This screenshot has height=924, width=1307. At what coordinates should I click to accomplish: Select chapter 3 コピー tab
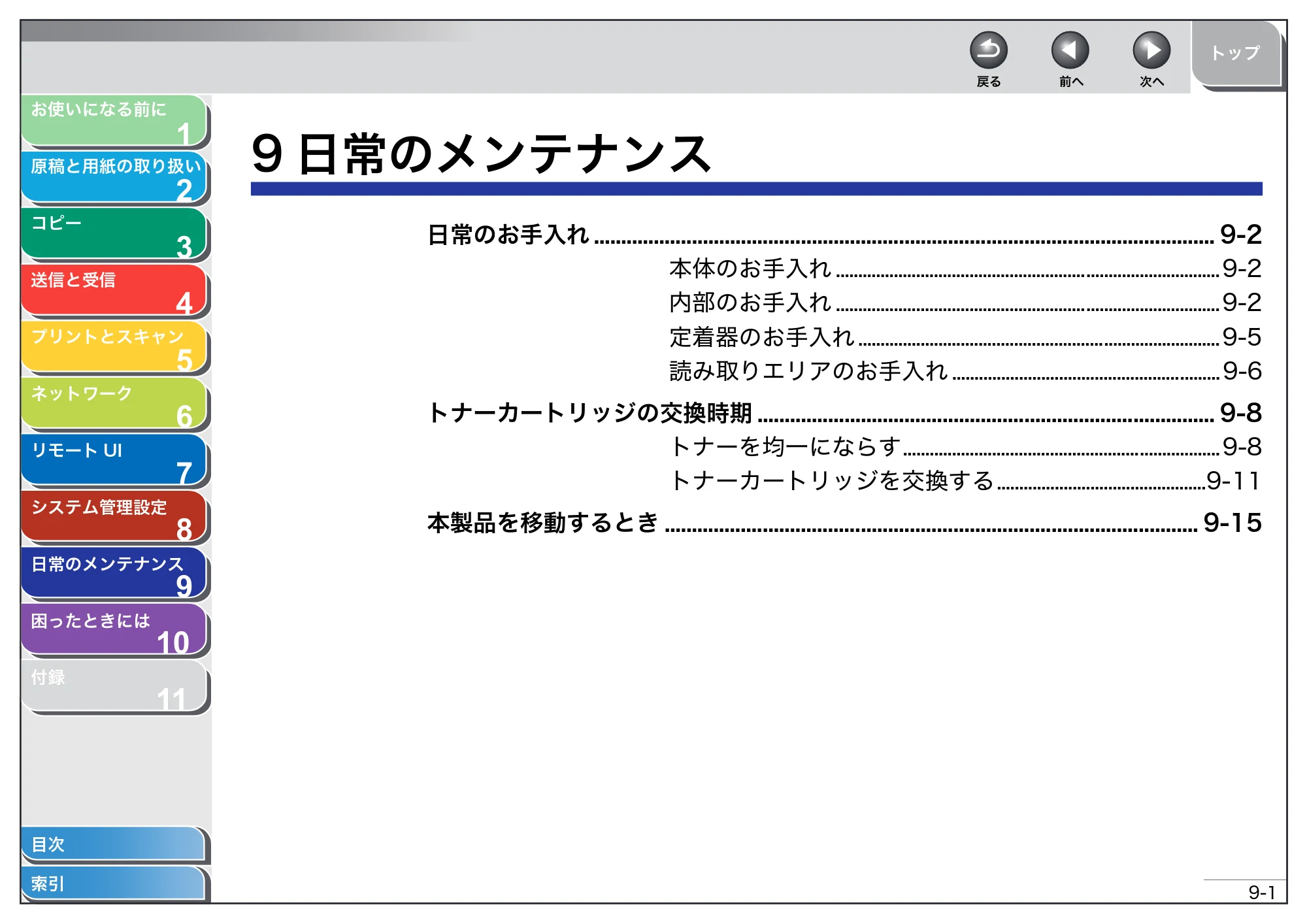114,234
